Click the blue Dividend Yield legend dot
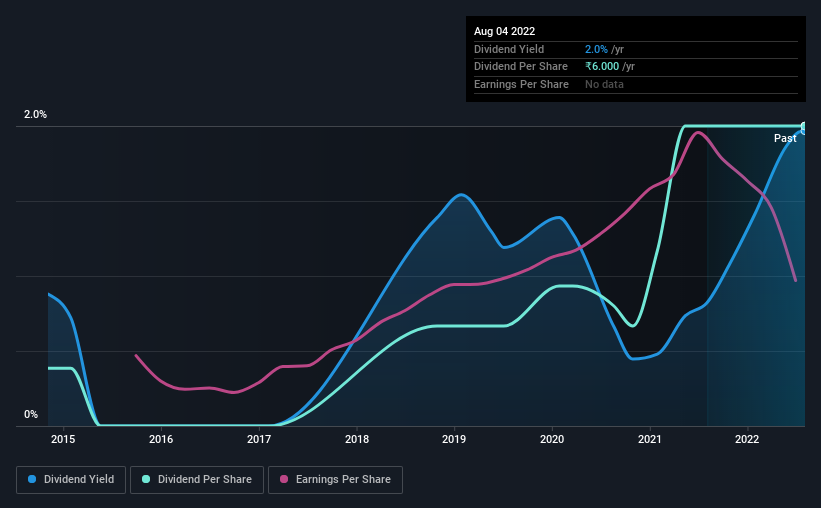 [32, 479]
